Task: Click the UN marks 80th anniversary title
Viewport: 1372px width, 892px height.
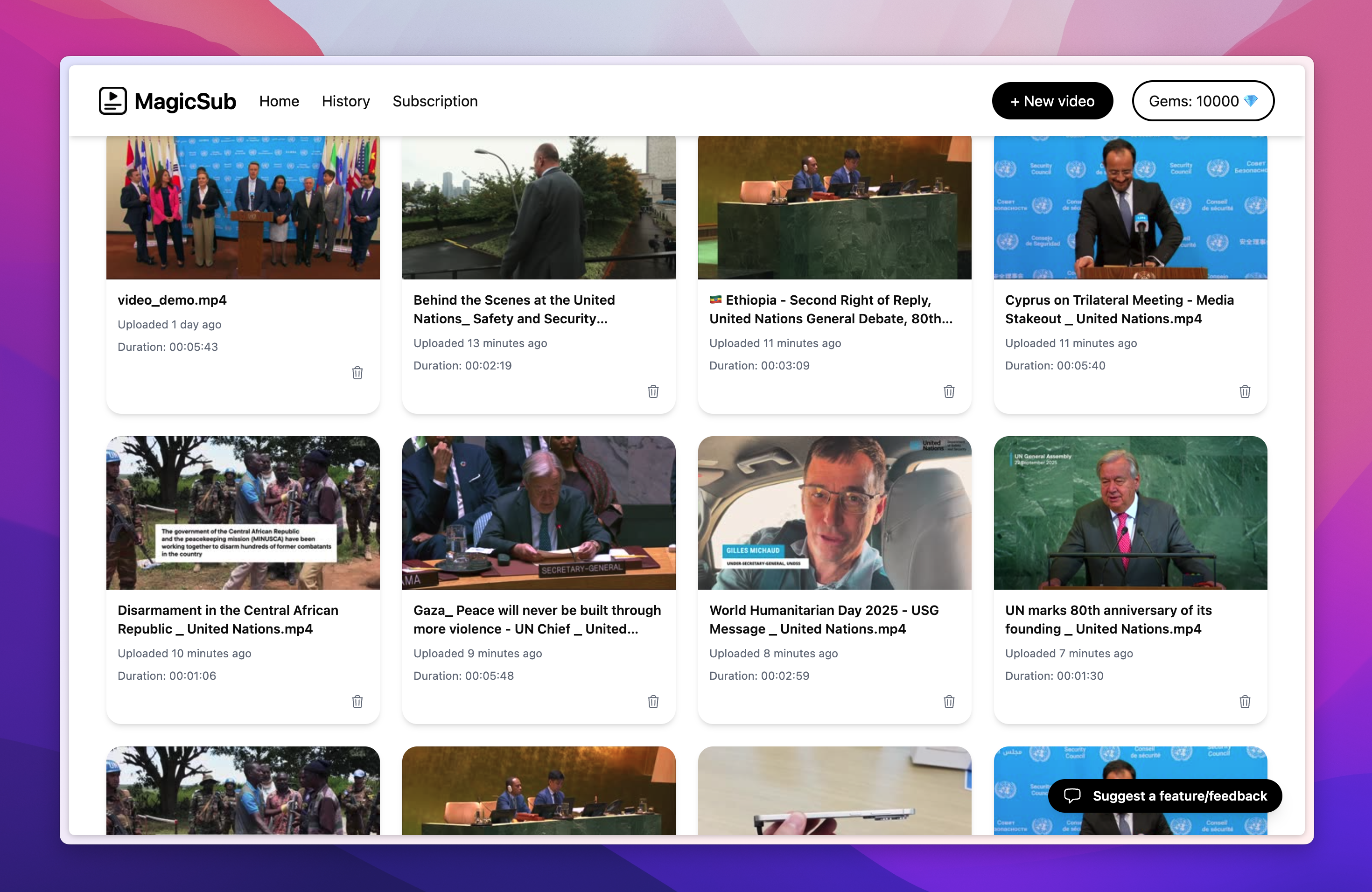Action: [1108, 619]
